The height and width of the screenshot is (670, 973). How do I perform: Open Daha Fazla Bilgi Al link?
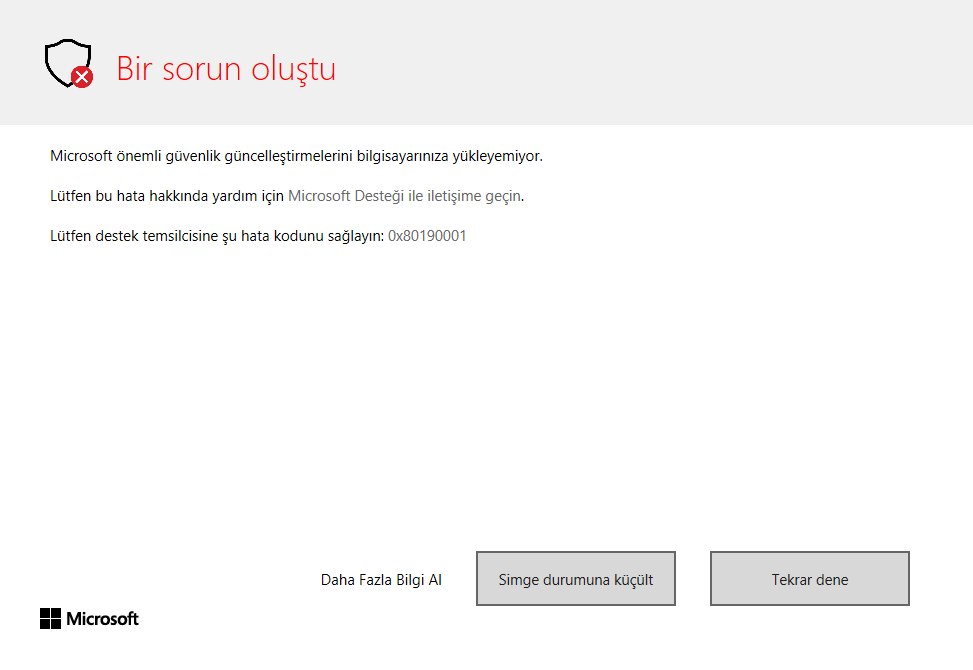(381, 580)
